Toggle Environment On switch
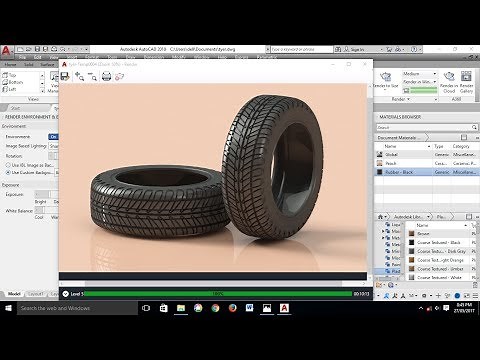This screenshot has width=480, height=360. [53, 137]
